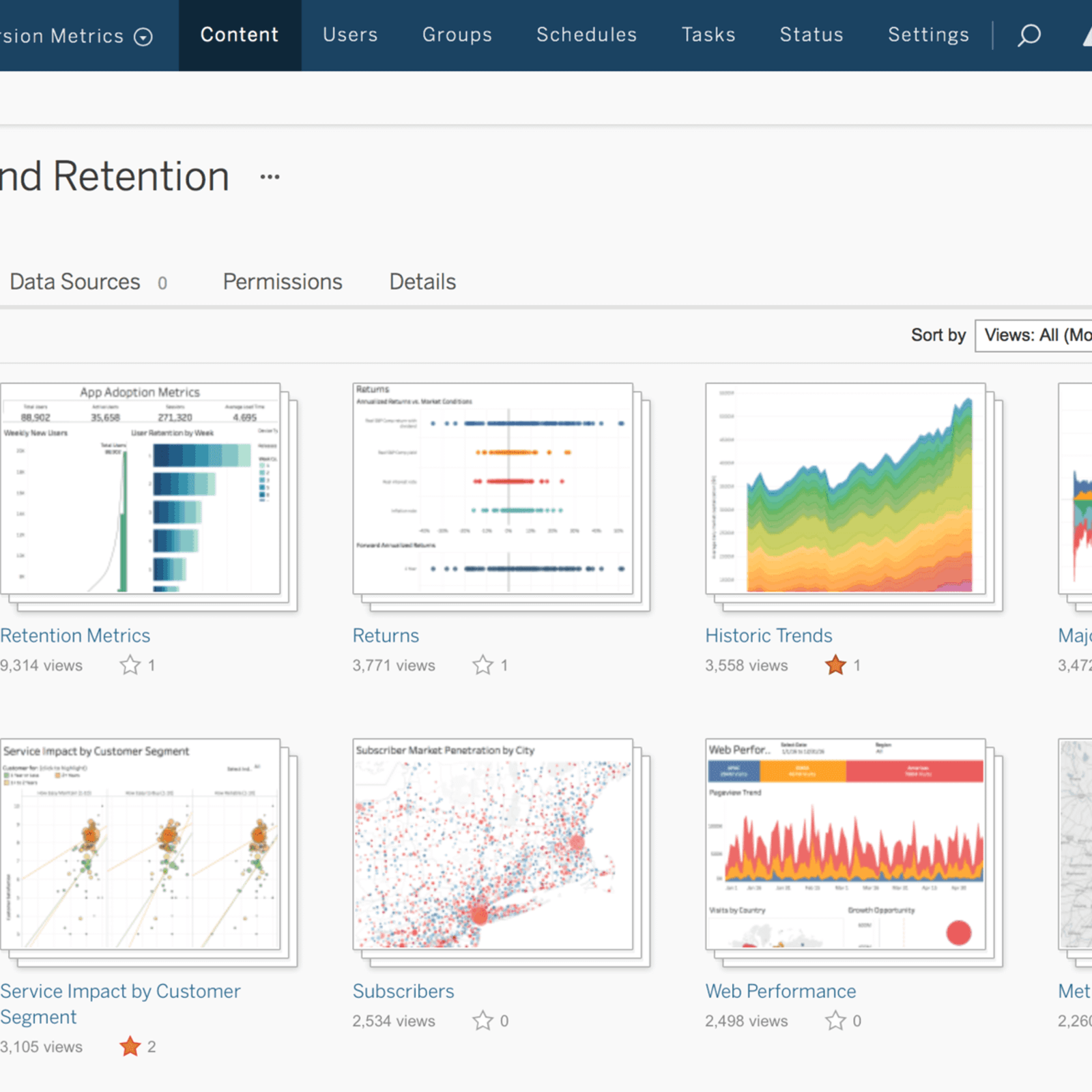The image size is (1092, 1092).
Task: Star the Subscribers workbook
Action: pos(483,1020)
